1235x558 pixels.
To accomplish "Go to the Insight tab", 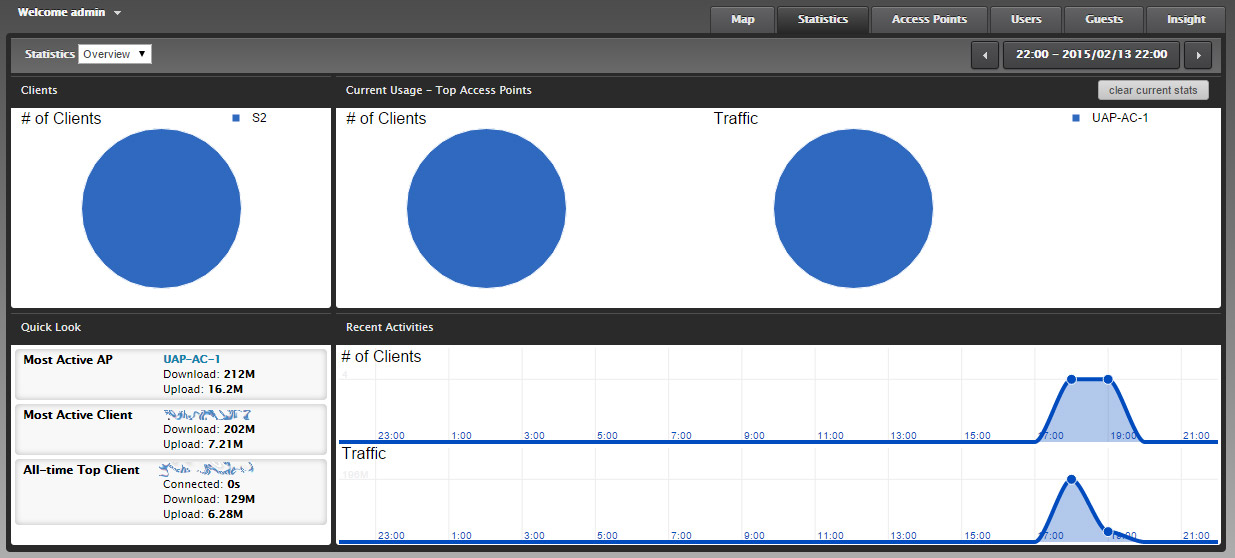I will [1186, 19].
